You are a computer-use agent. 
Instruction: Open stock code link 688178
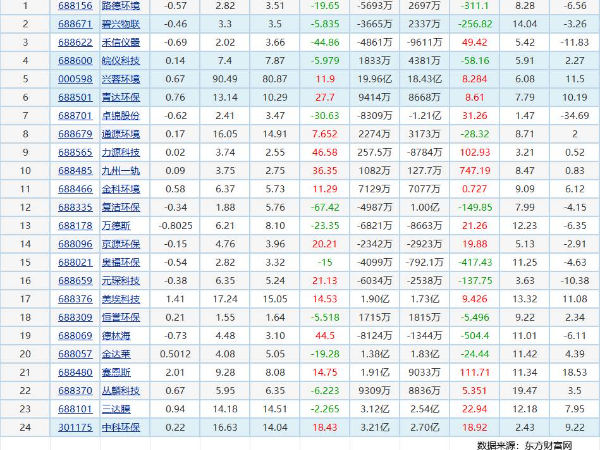(75, 226)
